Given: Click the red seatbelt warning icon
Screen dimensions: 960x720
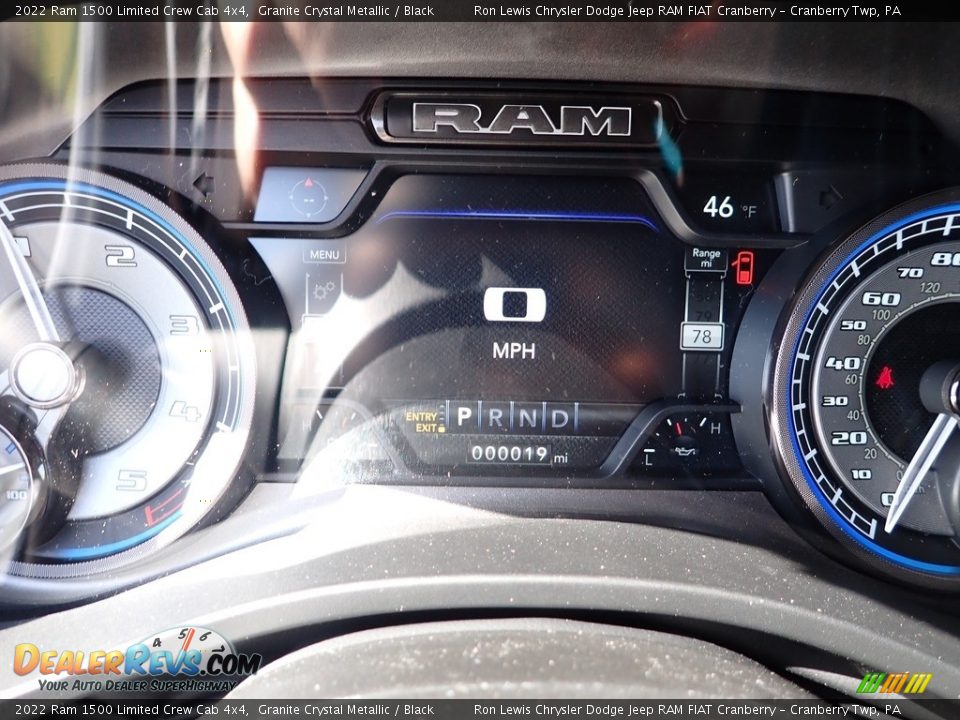Looking at the screenshot, I should tap(884, 378).
